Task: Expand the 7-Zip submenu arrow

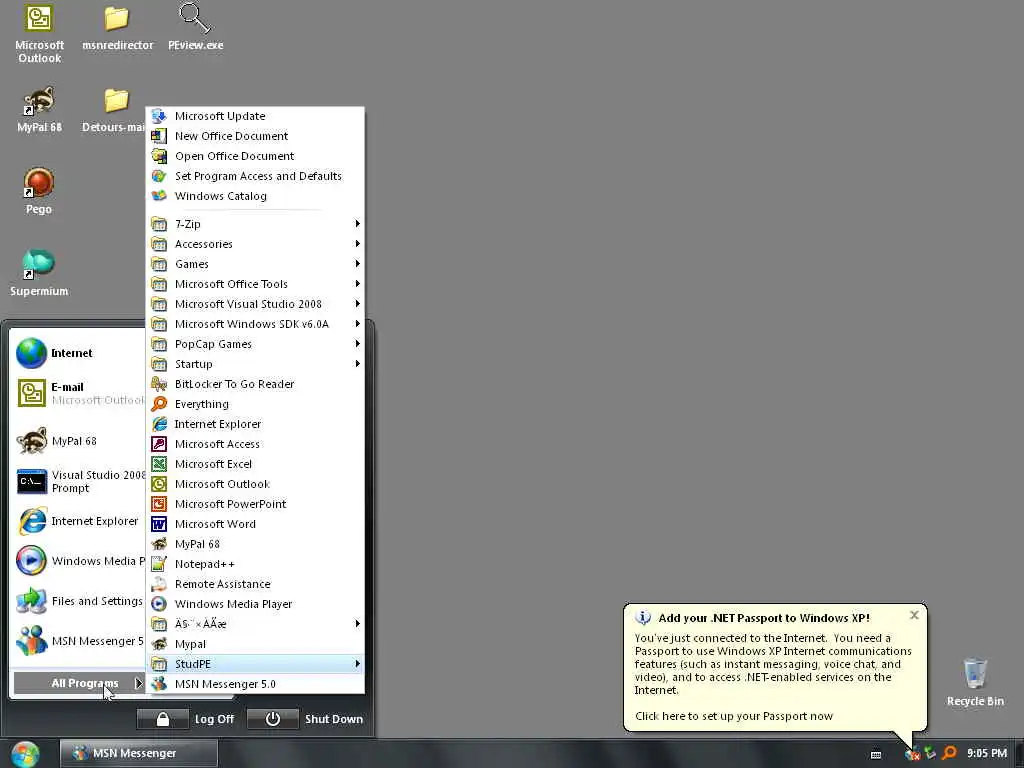Action: point(357,224)
